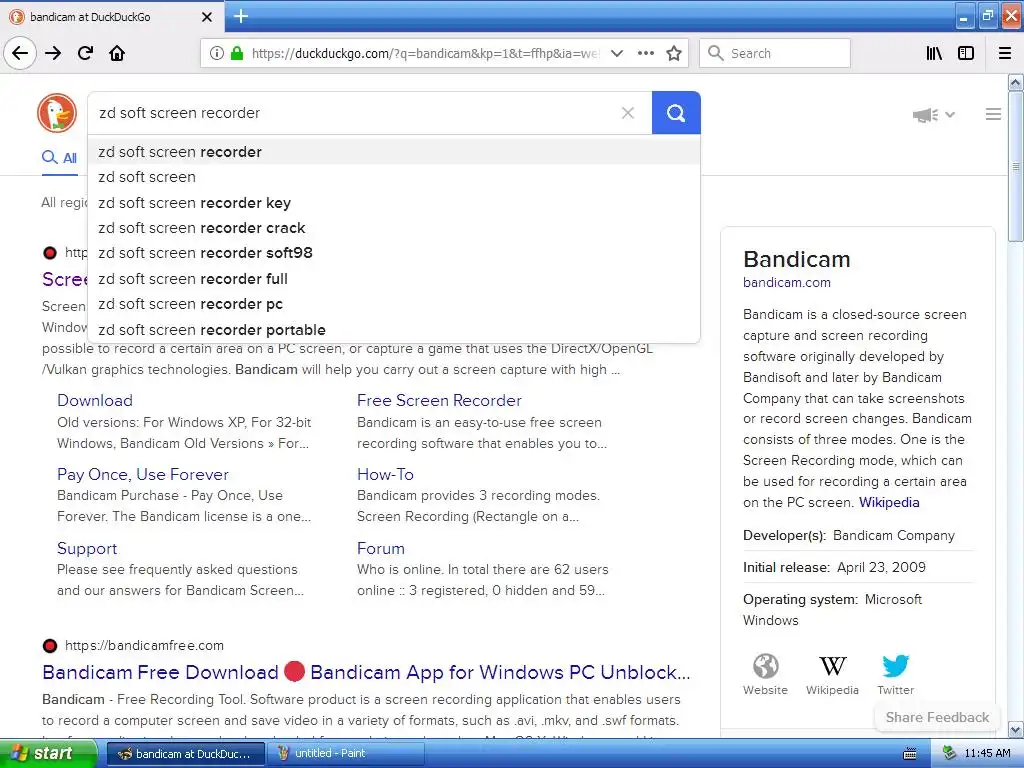Open the Support sitelink
The image size is (1024, 768).
tap(87, 549)
